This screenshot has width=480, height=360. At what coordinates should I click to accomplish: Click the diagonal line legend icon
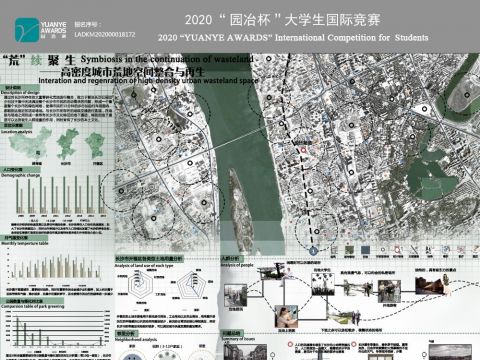pos(414,250)
